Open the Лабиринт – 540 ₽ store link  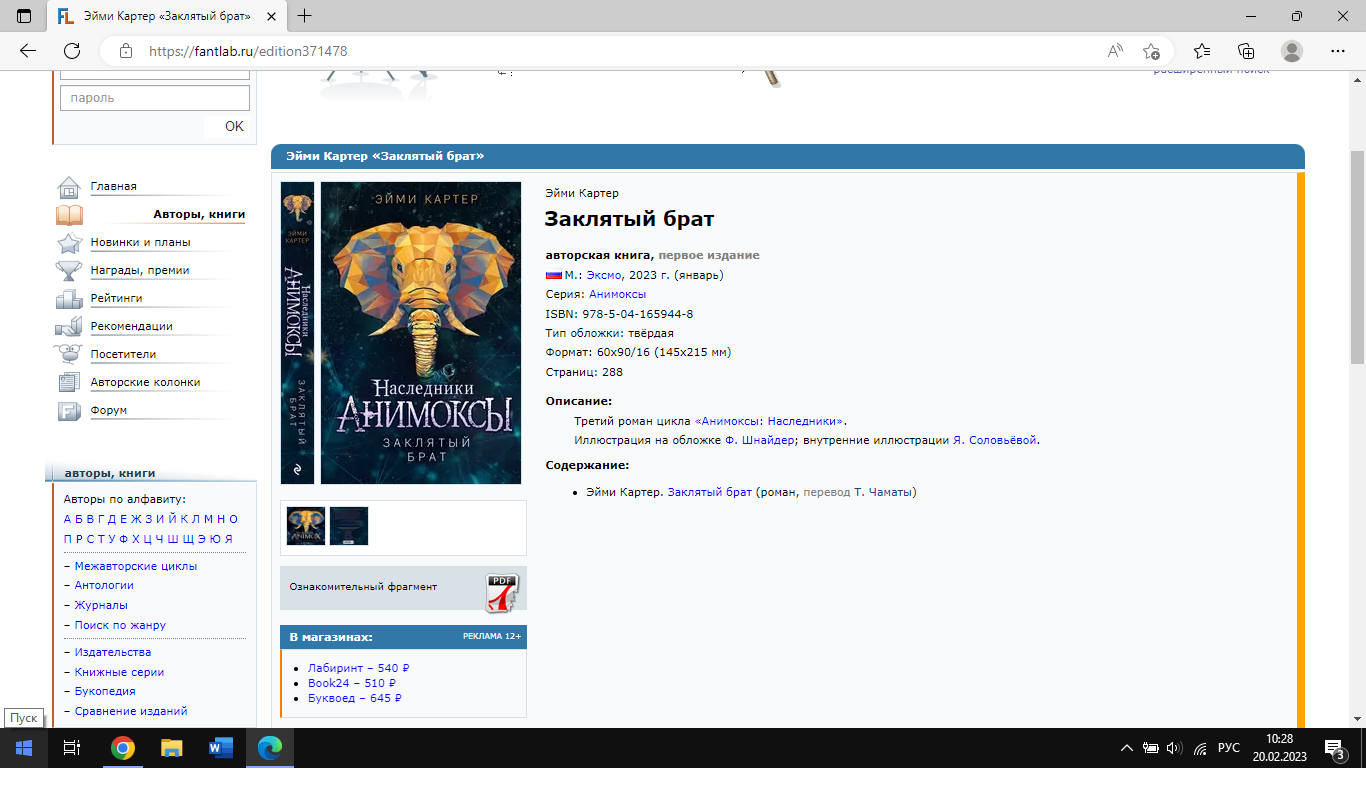359,668
